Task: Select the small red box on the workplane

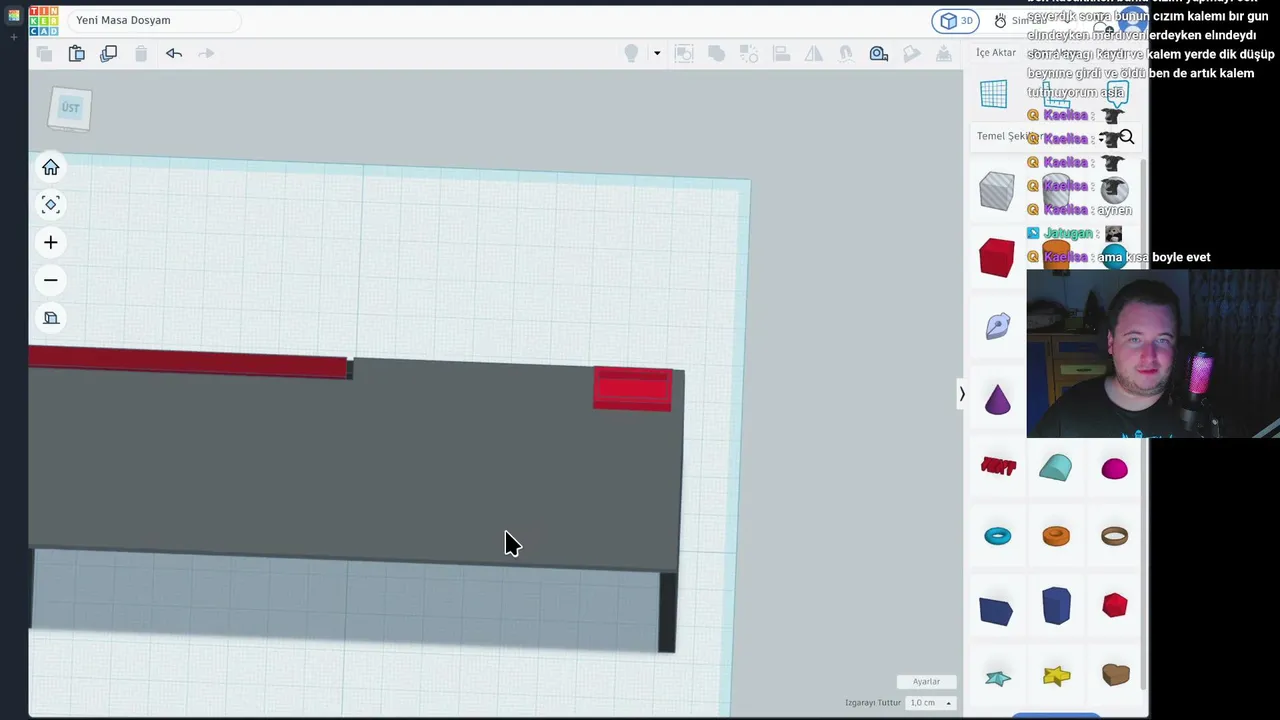Action: point(633,389)
